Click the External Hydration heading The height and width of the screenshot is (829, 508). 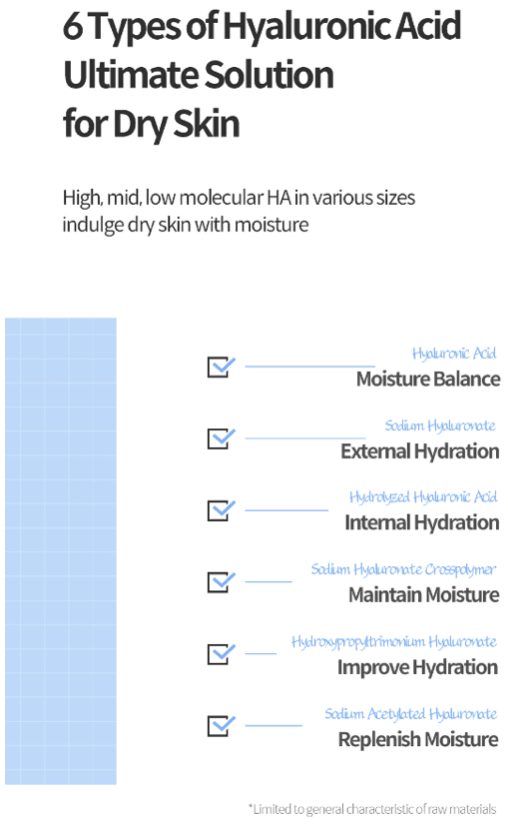click(420, 452)
